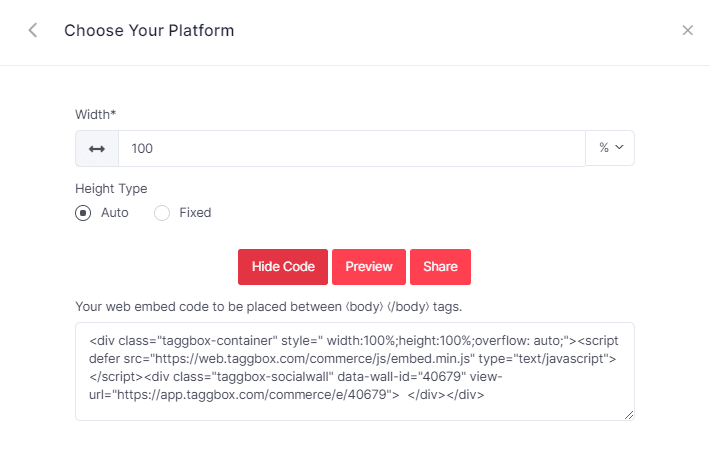Click the chevron beside the % unit

[619, 148]
